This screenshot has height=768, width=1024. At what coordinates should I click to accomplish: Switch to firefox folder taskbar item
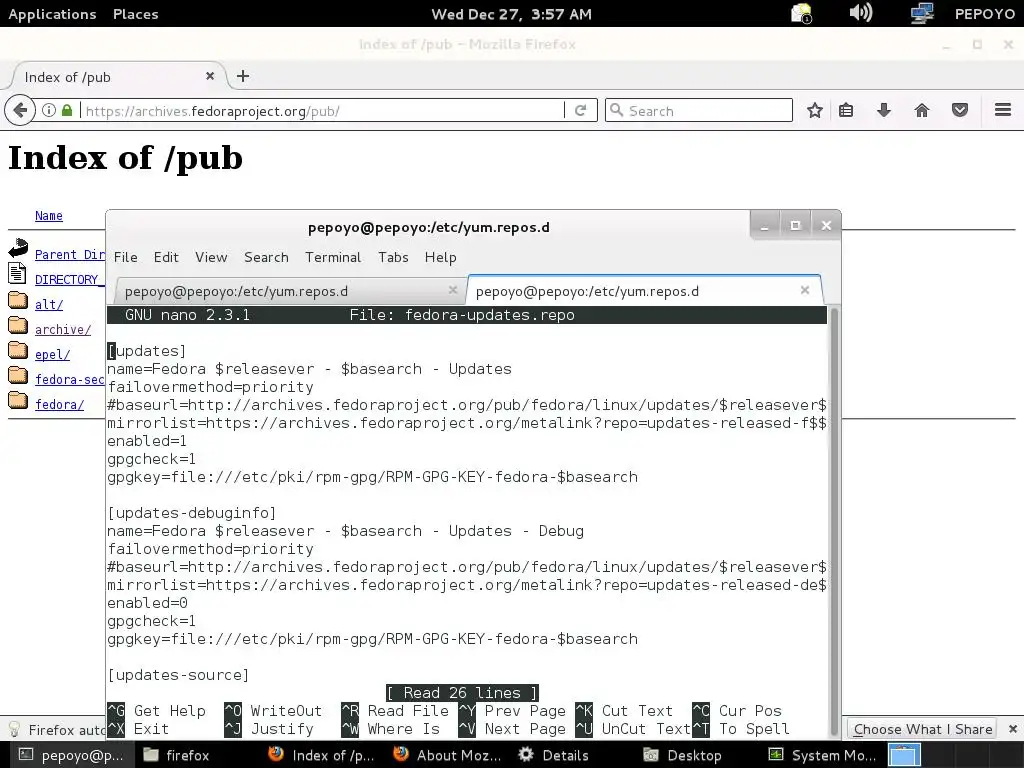click(176, 755)
